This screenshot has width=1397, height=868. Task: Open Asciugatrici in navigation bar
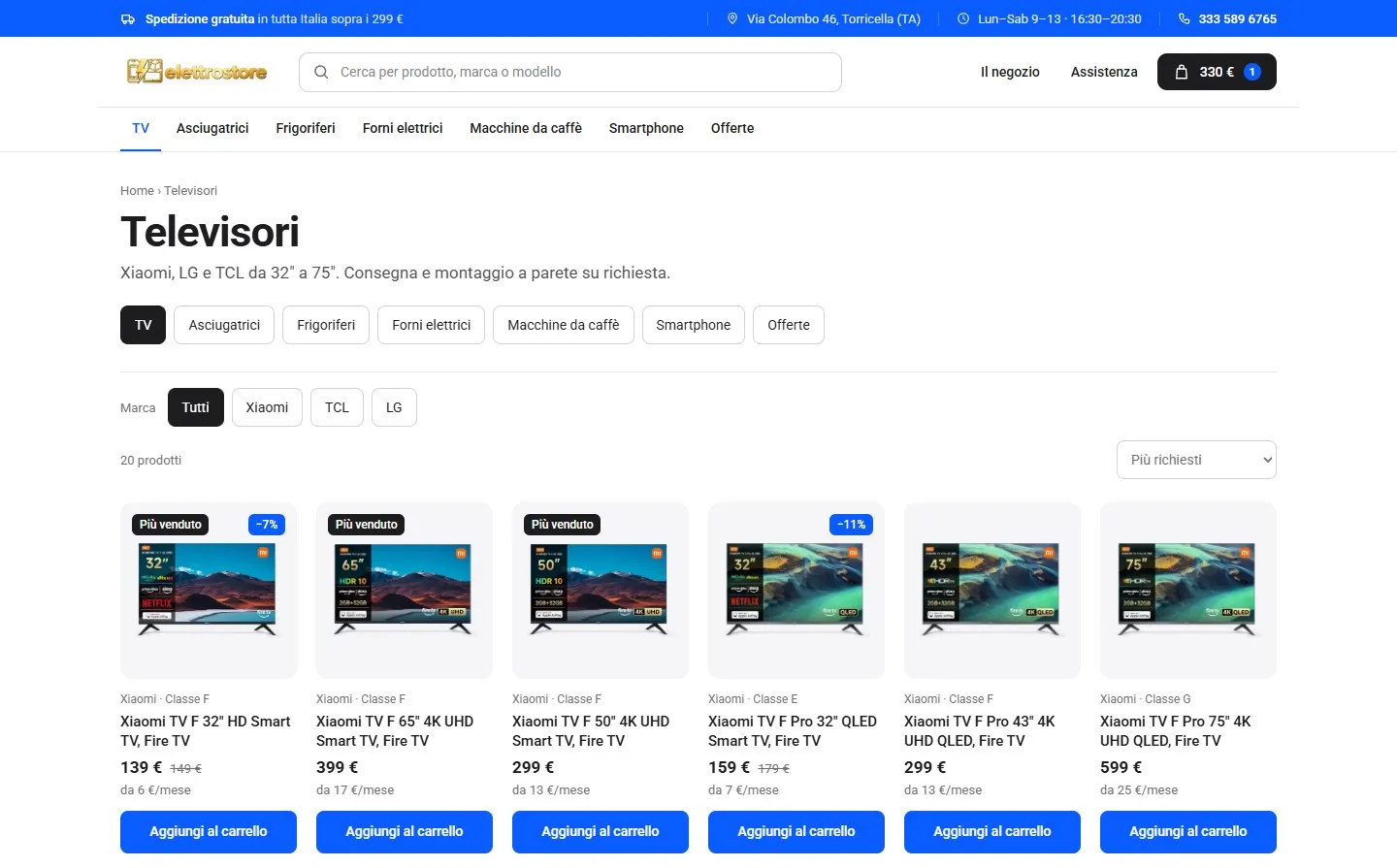click(212, 128)
